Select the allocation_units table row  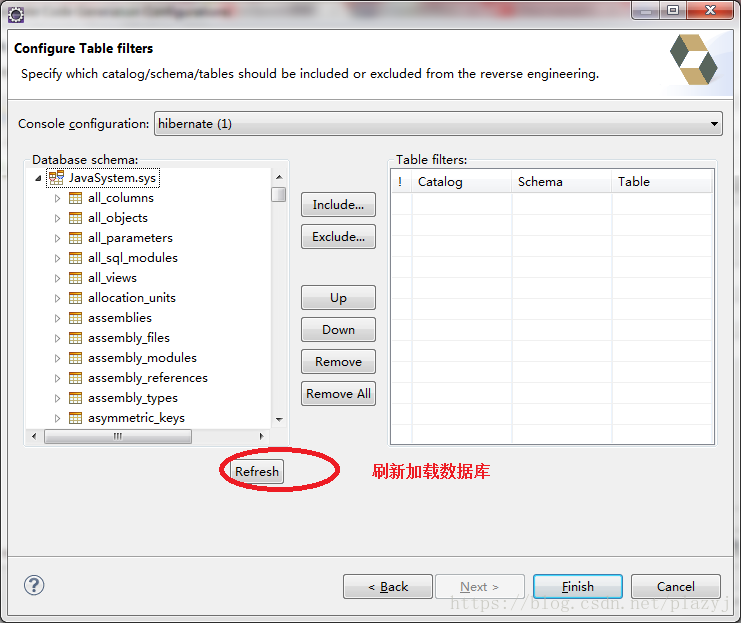click(132, 298)
